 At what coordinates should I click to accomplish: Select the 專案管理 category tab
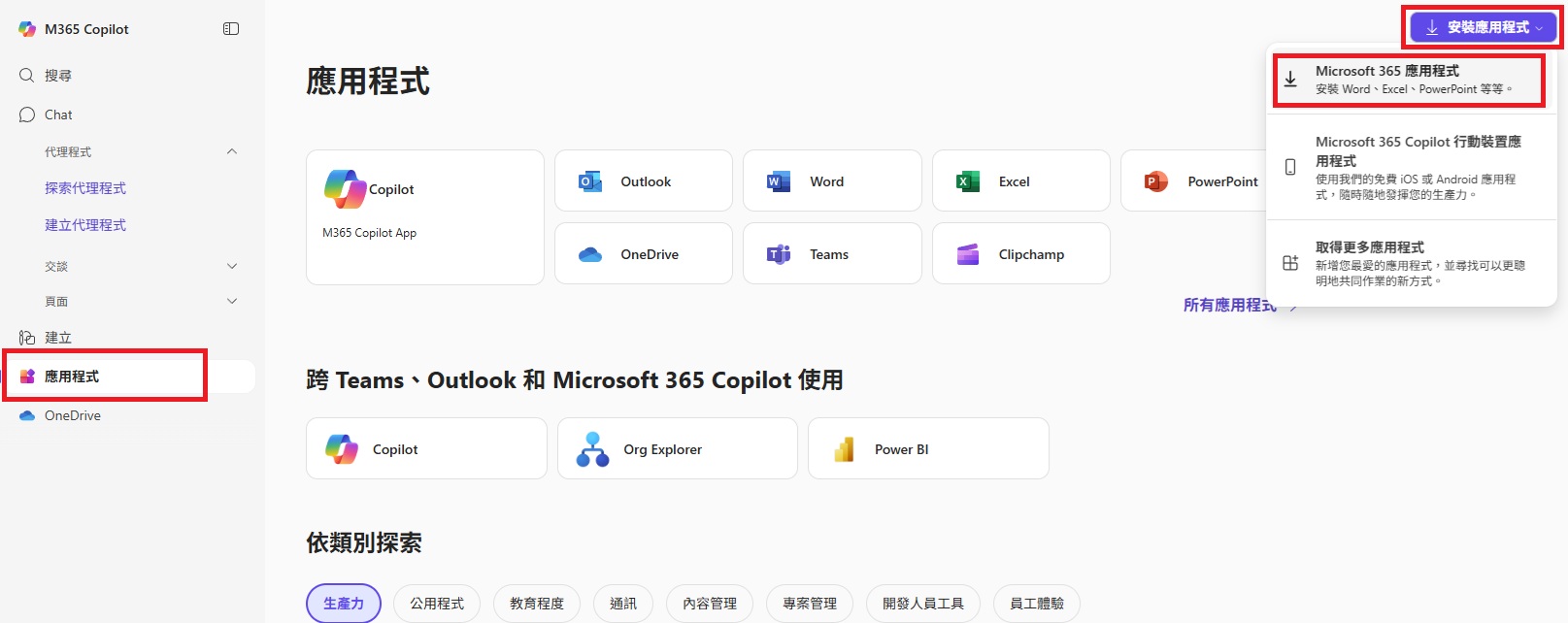tap(810, 604)
